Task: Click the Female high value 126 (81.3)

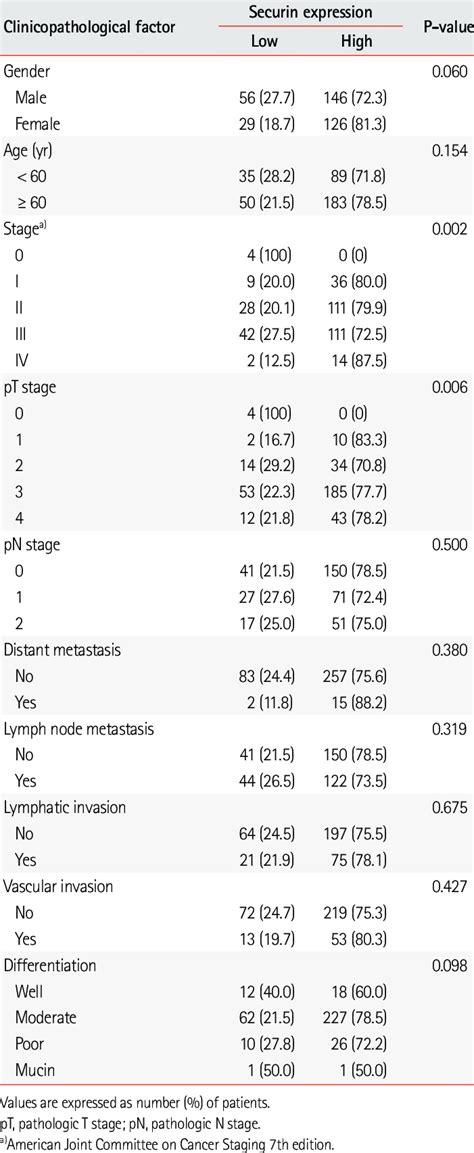Action: pyautogui.click(x=356, y=121)
